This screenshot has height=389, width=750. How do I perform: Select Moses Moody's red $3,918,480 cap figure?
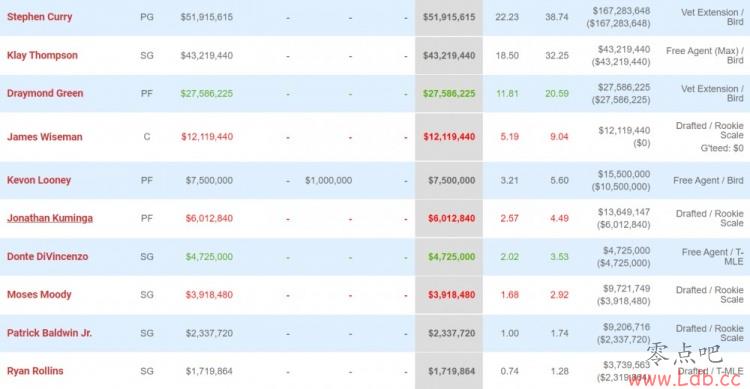coord(452,295)
